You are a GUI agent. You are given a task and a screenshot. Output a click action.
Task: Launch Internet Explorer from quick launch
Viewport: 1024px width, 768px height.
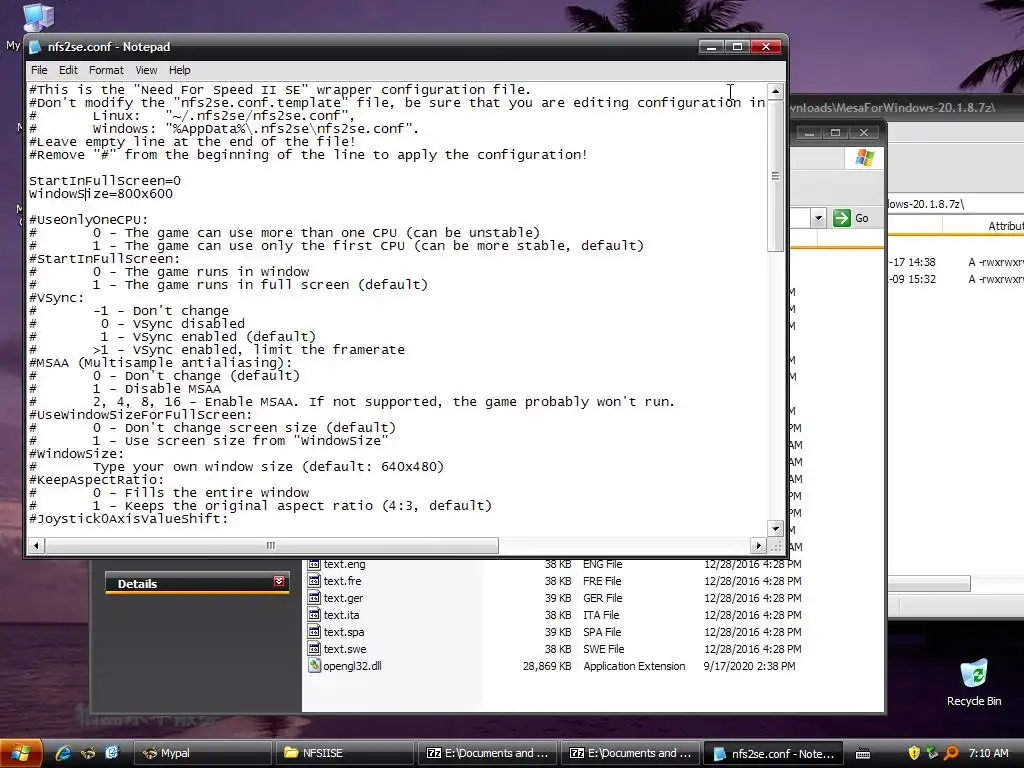(63, 753)
